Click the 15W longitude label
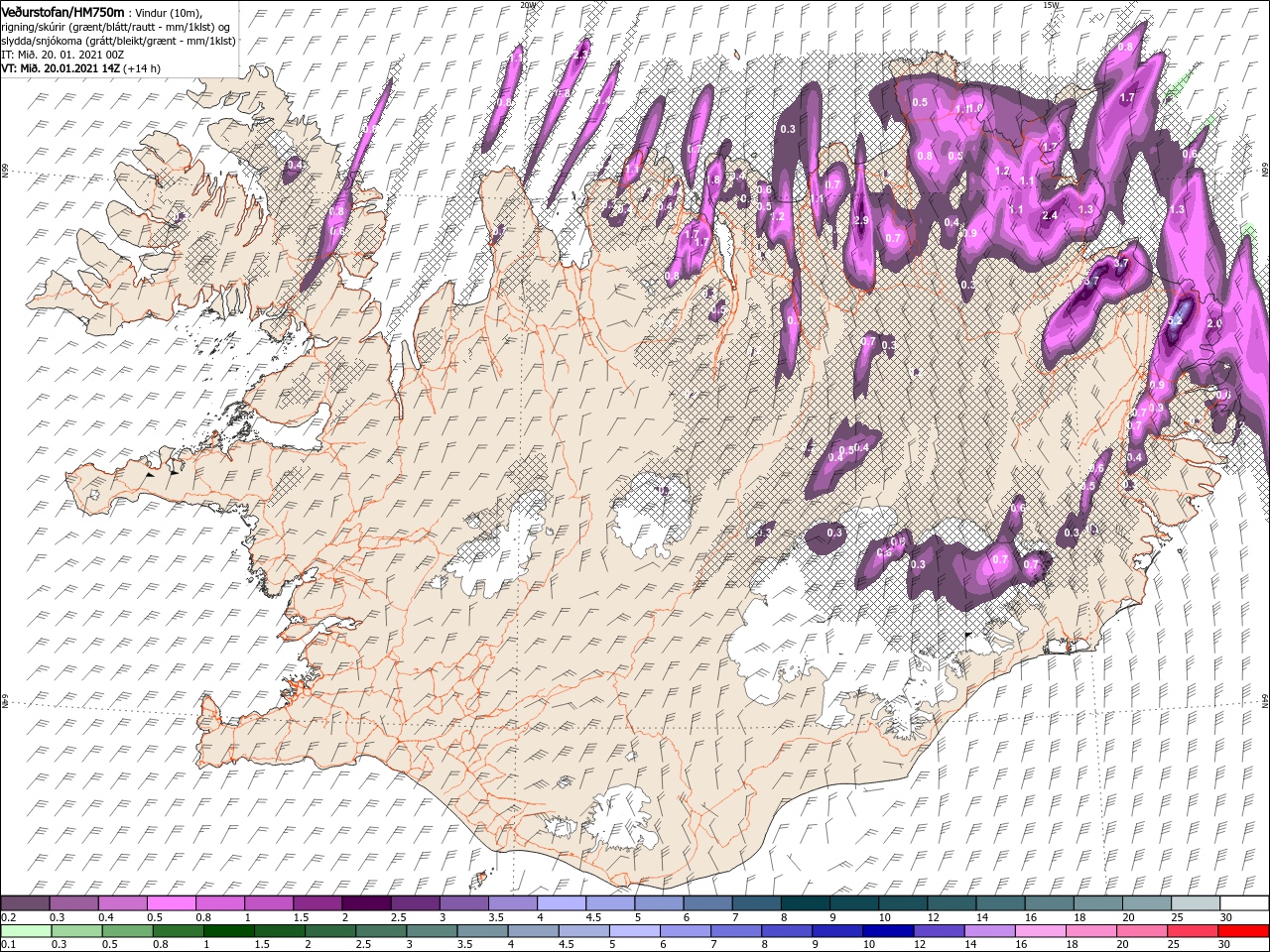Image resolution: width=1270 pixels, height=952 pixels. click(1051, 5)
